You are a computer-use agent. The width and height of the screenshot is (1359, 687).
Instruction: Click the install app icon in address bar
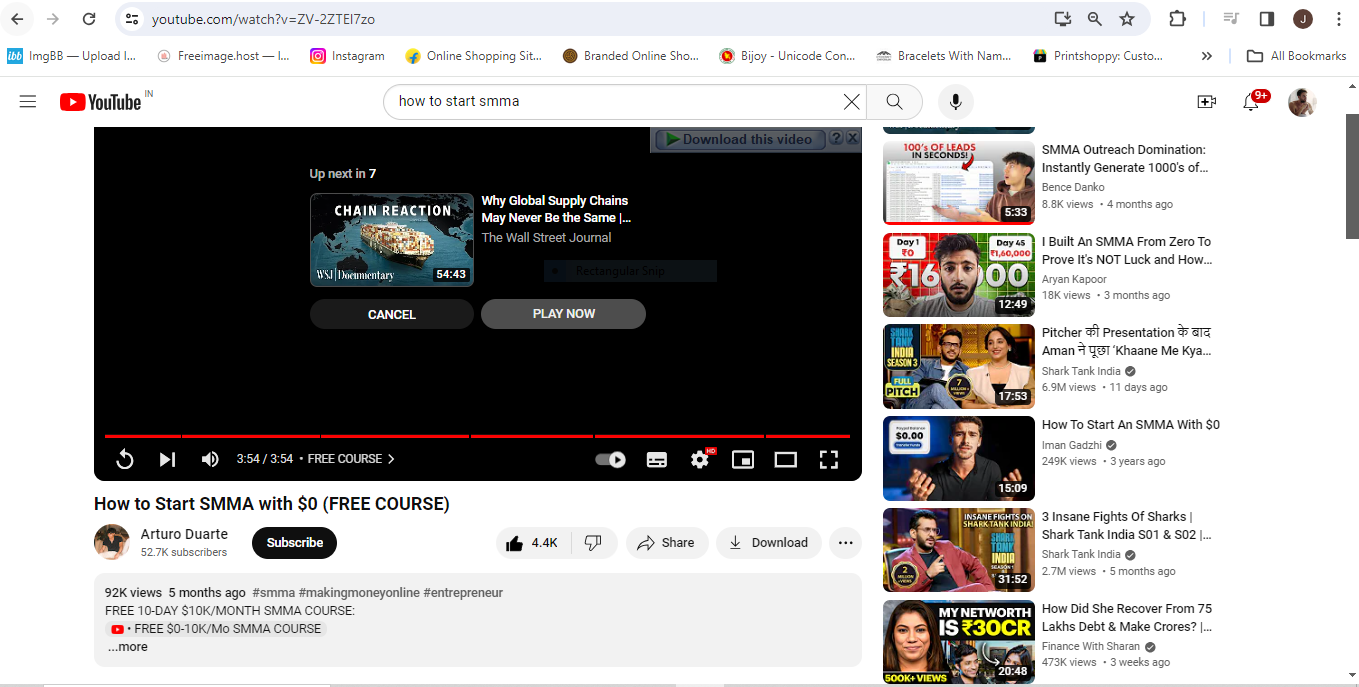[1062, 19]
